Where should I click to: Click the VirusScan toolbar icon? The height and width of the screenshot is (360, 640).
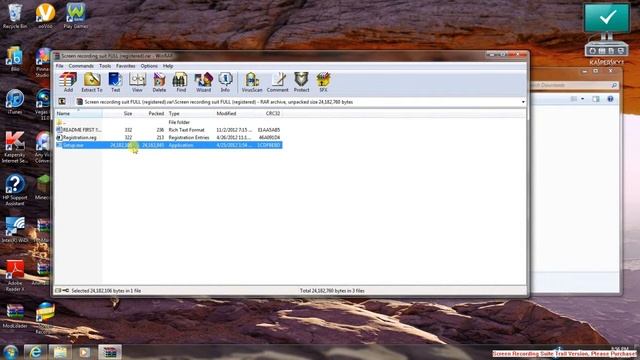click(x=252, y=82)
